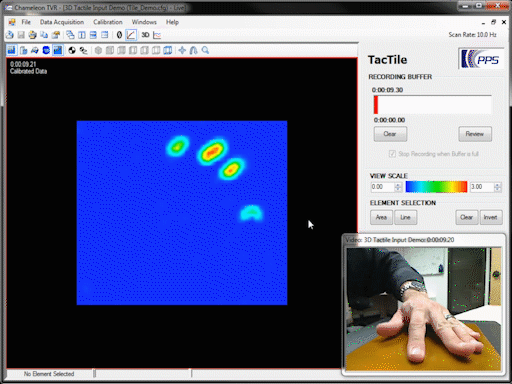Click the "Calibrated Data" overlay label

pos(28,71)
